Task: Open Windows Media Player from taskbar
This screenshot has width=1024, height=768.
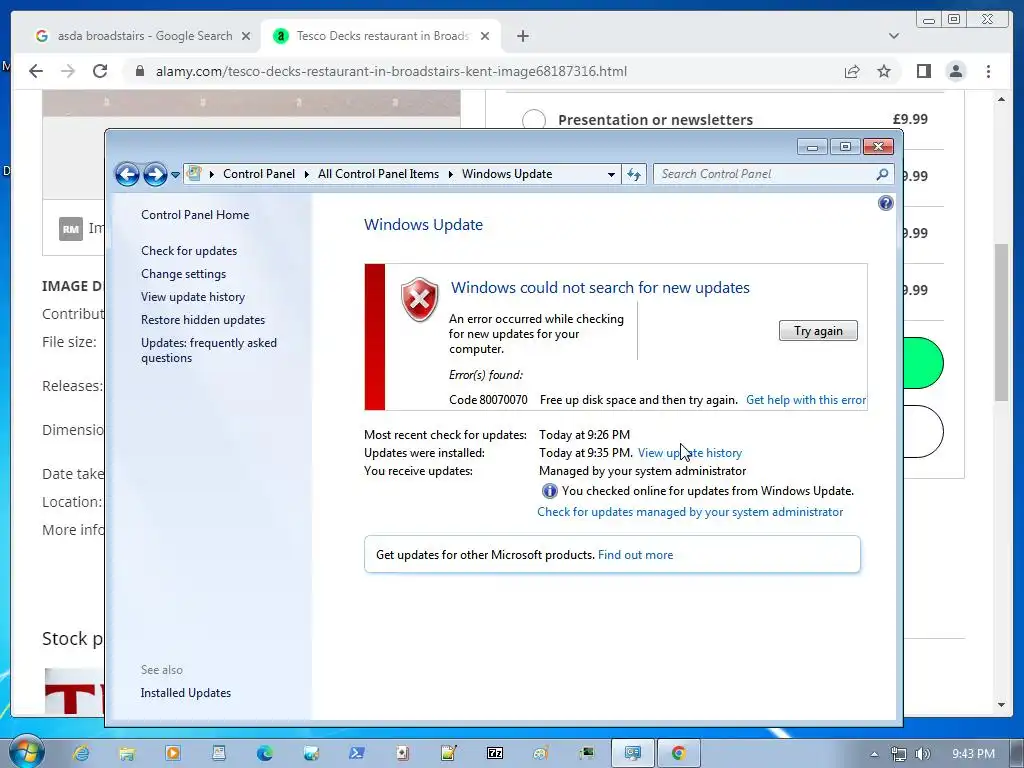Action: (x=172, y=753)
